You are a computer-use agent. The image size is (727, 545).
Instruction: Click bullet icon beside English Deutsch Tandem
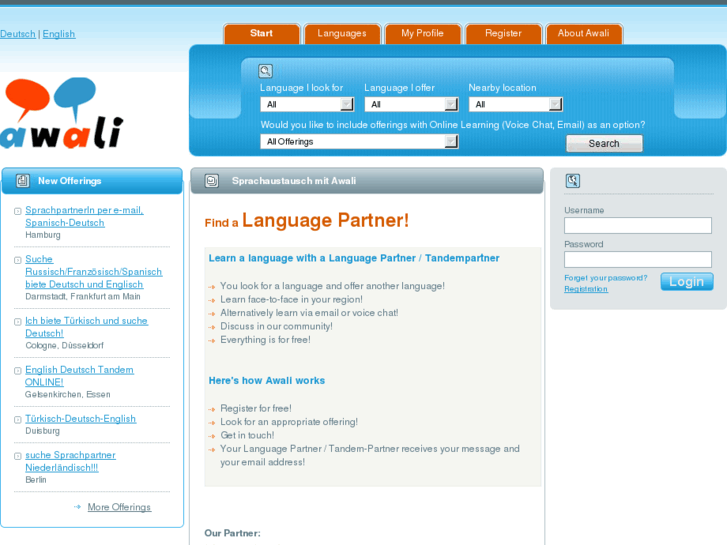(18, 371)
